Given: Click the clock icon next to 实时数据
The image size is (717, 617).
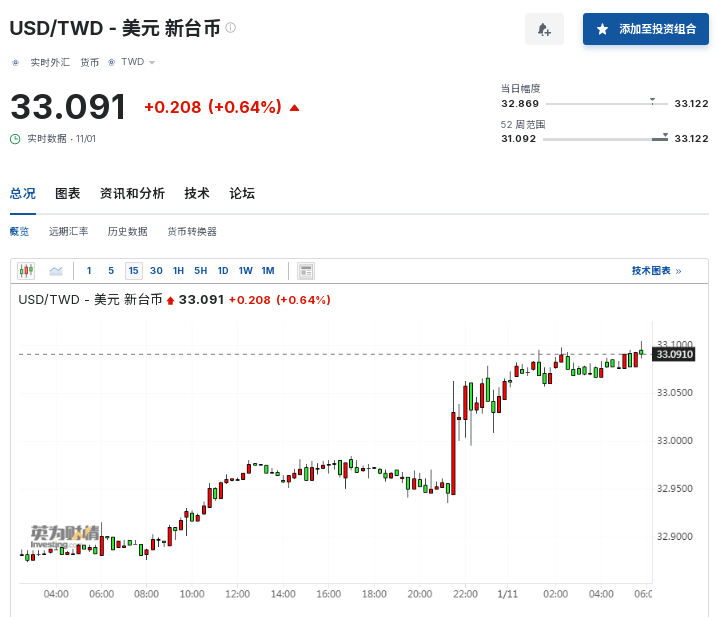Looking at the screenshot, I should click(15, 139).
